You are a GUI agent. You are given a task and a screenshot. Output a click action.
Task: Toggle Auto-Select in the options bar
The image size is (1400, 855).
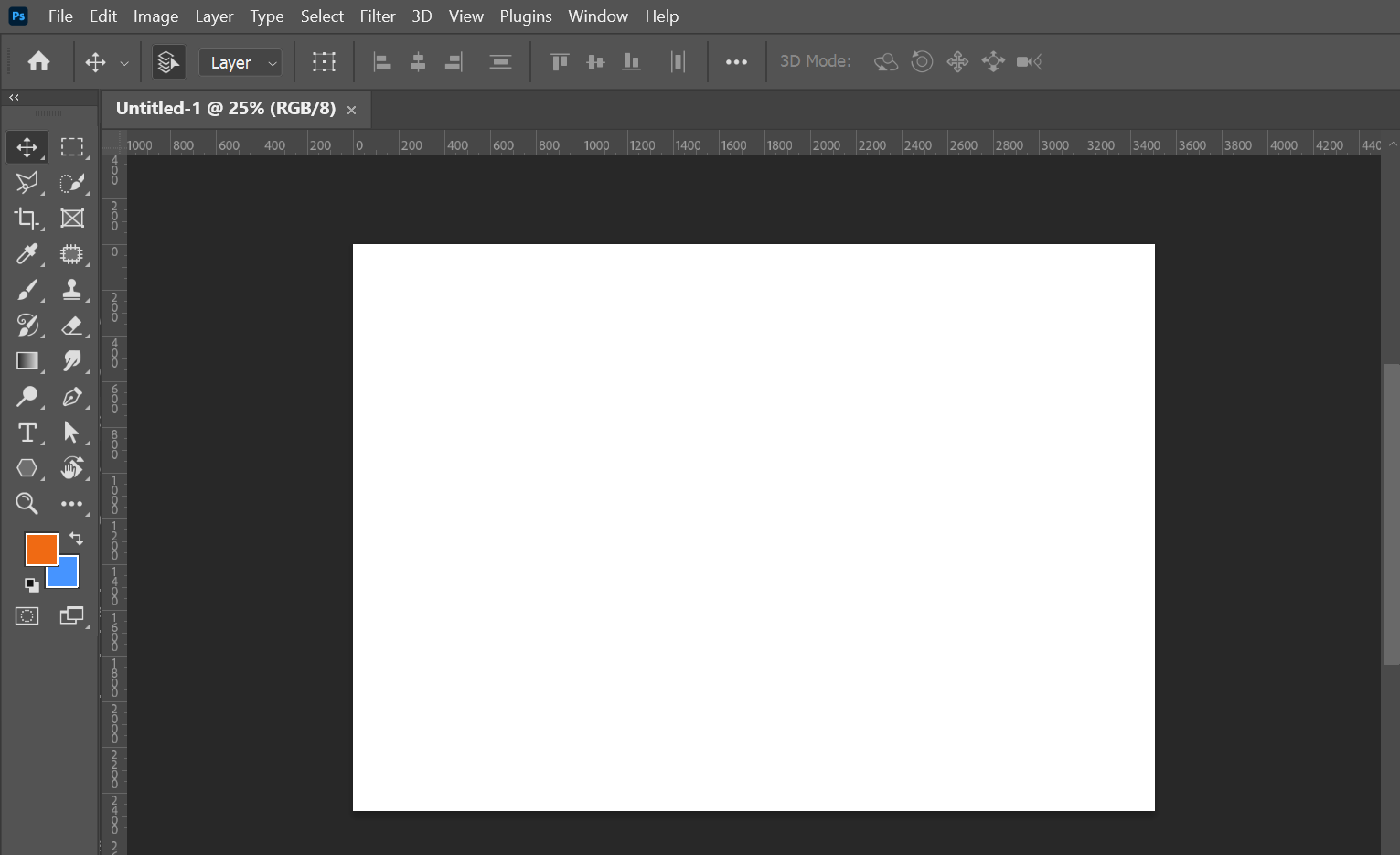[x=168, y=62]
